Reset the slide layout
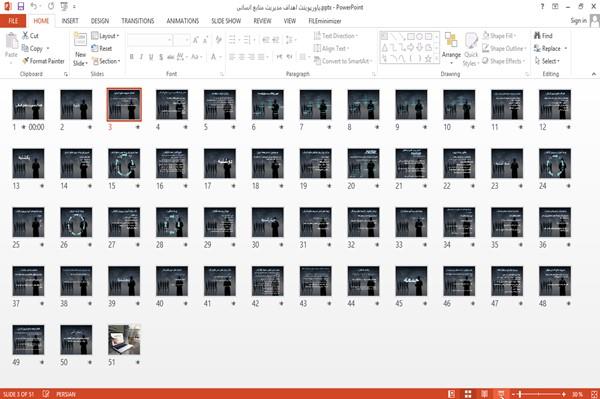Image resolution: width=600 pixels, height=399 pixels. (x=101, y=48)
